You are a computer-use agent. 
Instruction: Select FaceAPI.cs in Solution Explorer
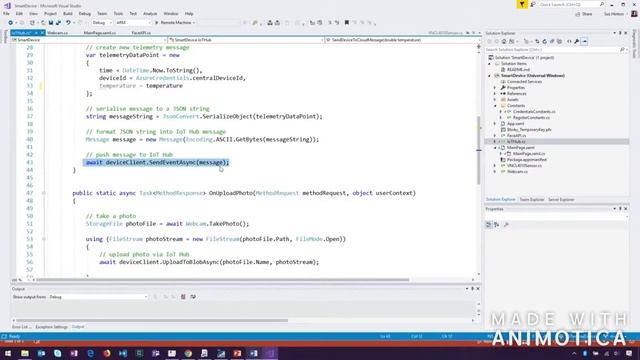pos(516,136)
